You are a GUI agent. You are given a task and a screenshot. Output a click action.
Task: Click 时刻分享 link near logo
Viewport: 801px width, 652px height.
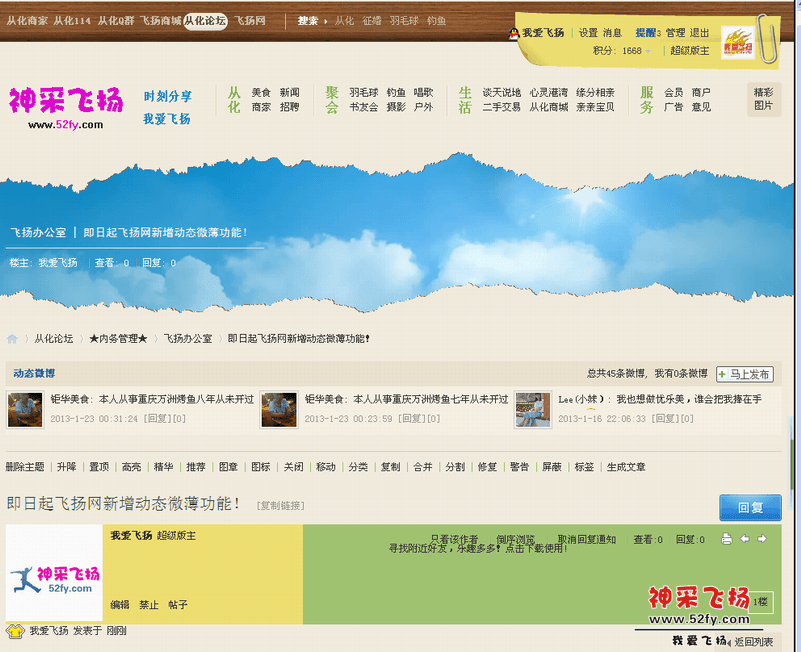(x=168, y=96)
